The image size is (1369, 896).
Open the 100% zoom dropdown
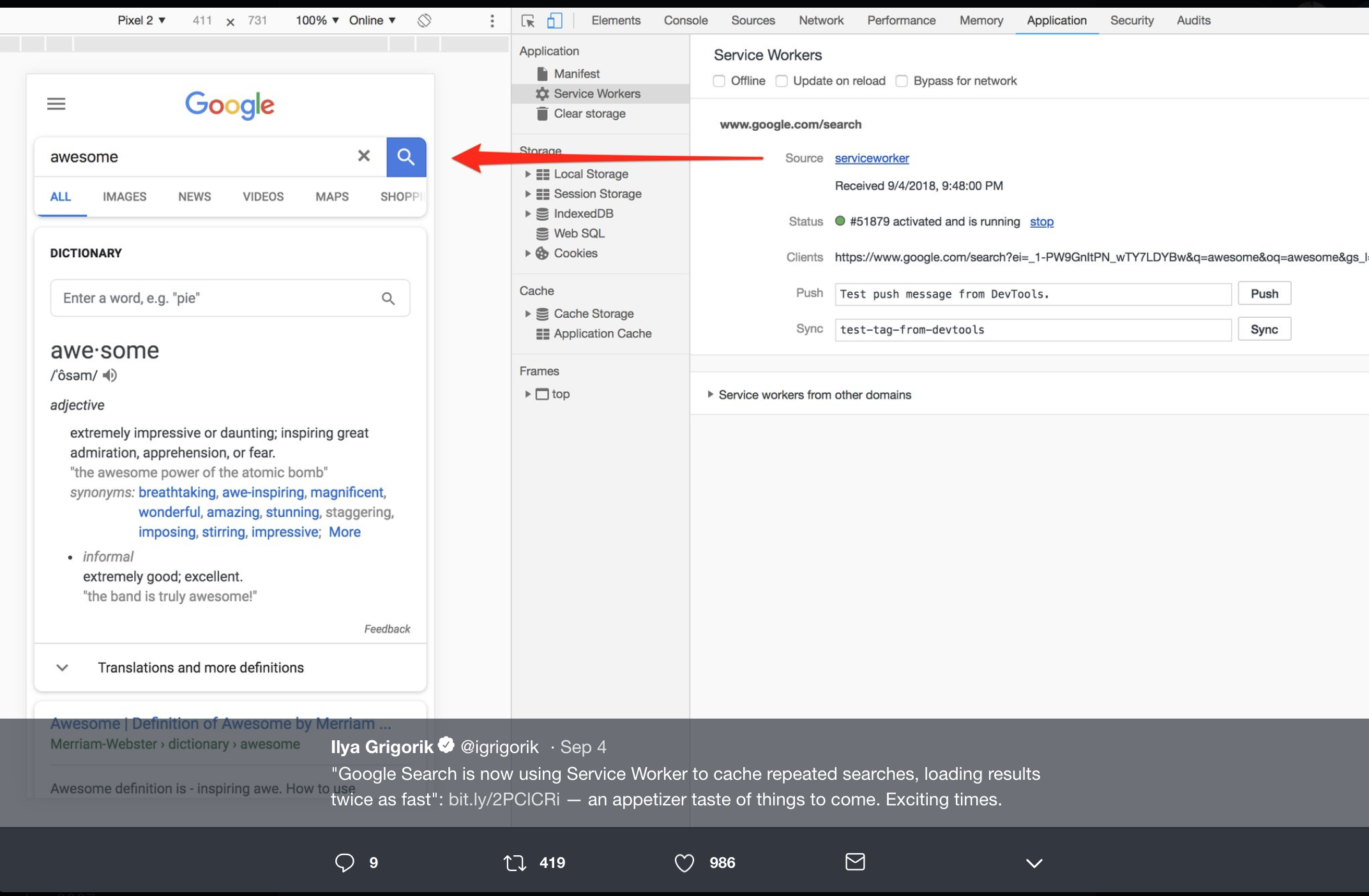pyautogui.click(x=317, y=20)
